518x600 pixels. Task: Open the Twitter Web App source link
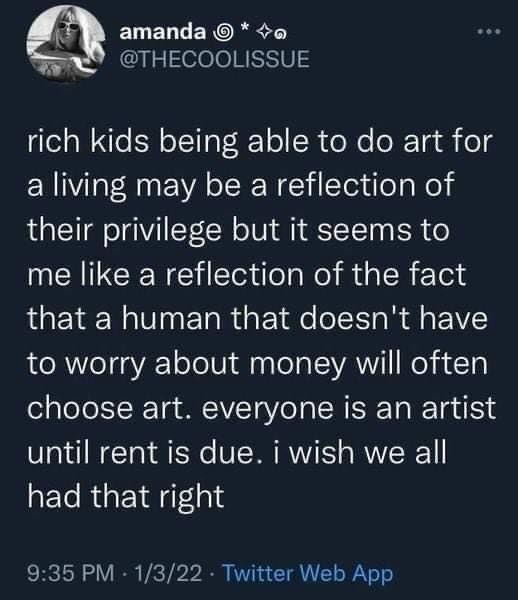[308, 573]
